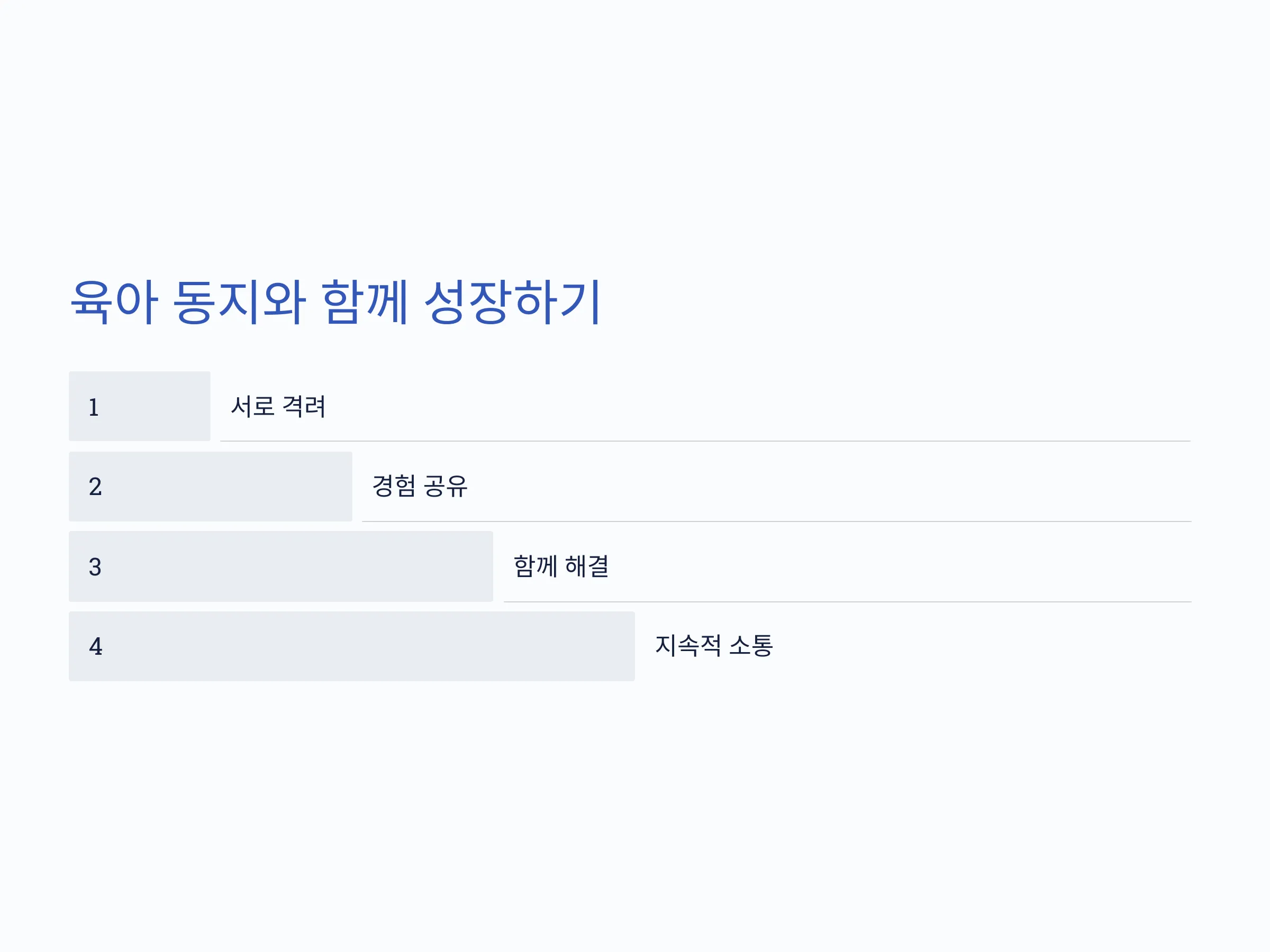Click the word '함께' in the blue title
Screen dimensions: 1270x952
[365, 301]
